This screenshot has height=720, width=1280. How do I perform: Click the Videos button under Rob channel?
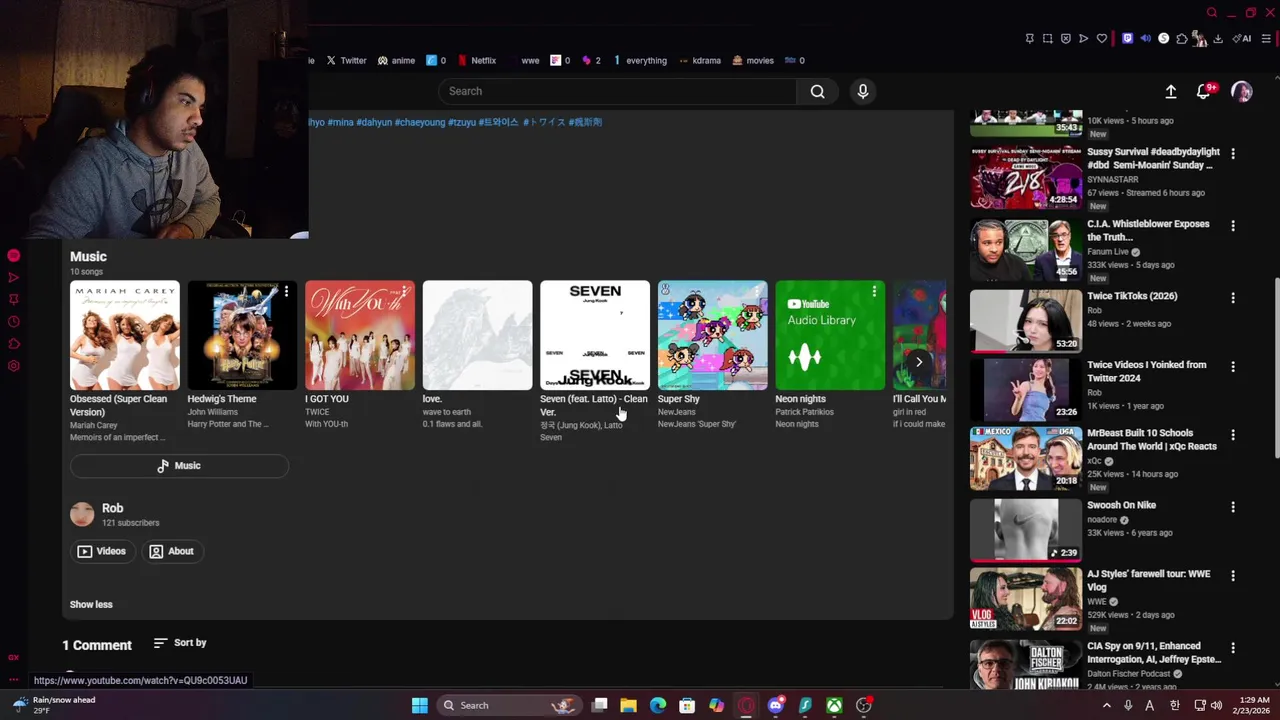(102, 551)
